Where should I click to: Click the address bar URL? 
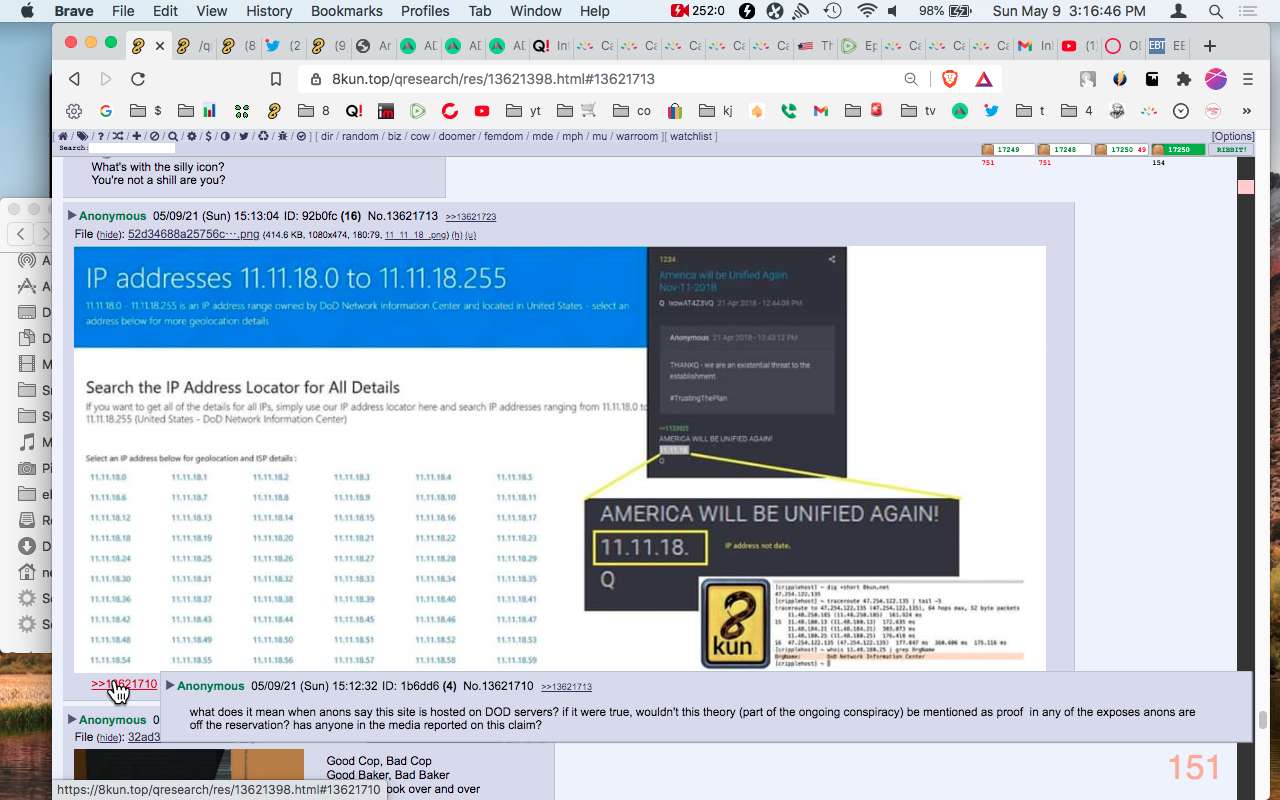(493, 79)
